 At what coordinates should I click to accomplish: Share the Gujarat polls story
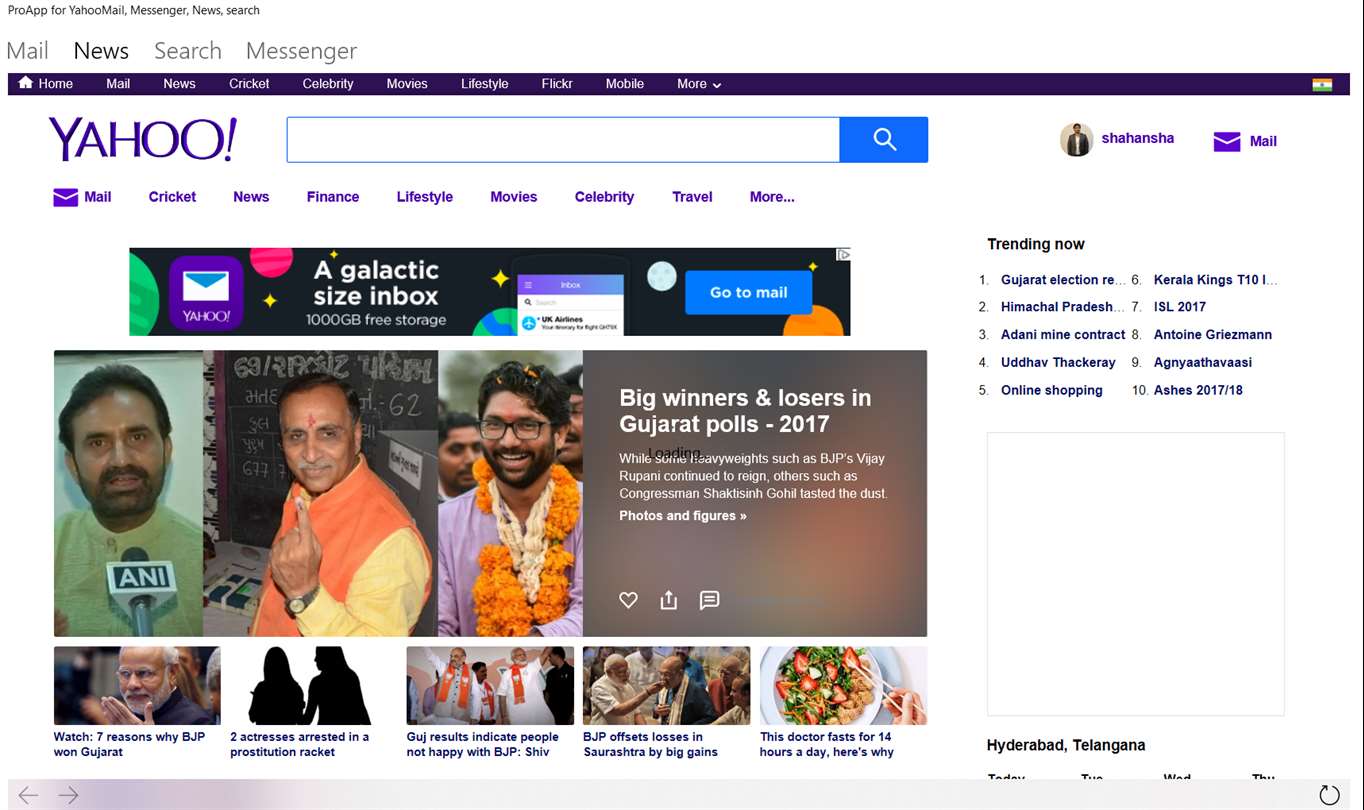click(669, 600)
